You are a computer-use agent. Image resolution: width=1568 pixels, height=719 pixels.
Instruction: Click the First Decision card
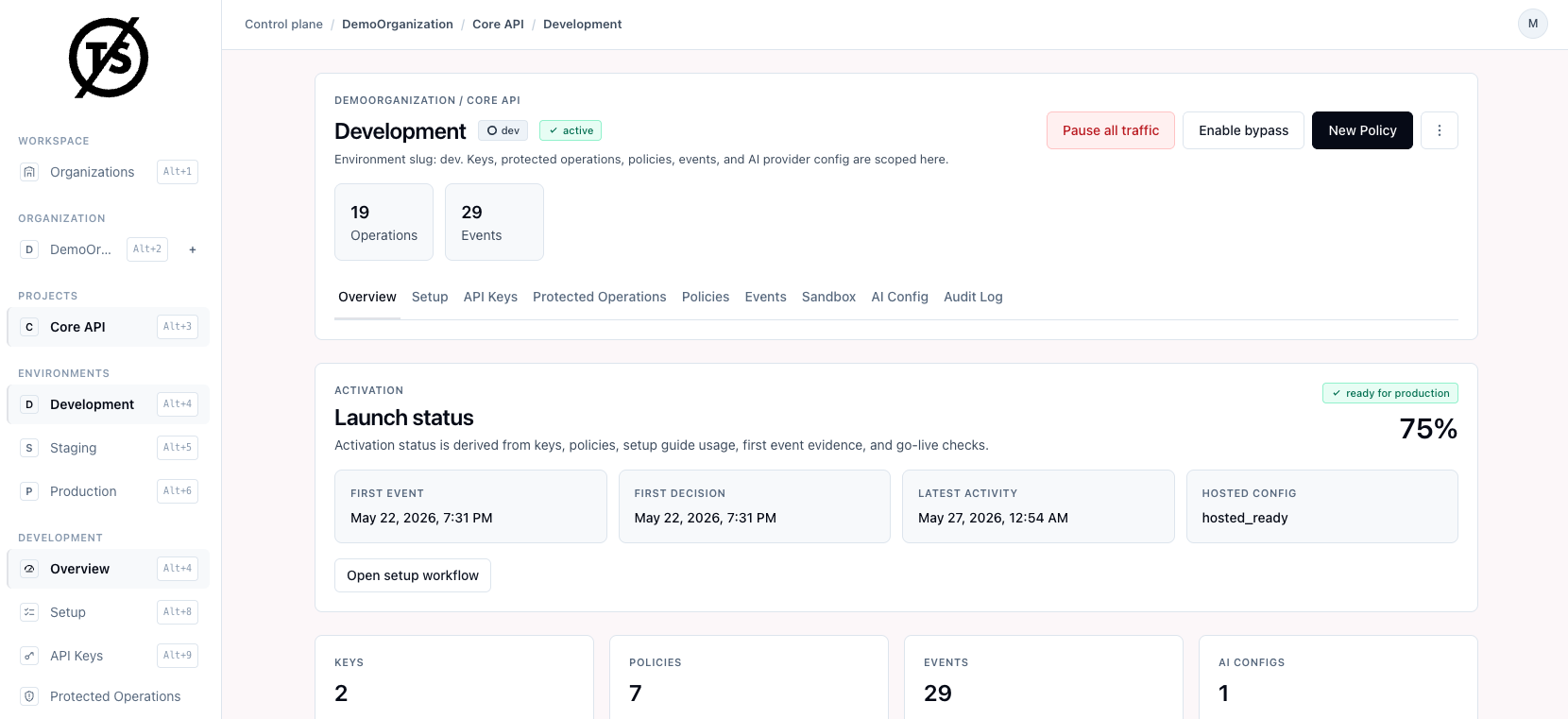[755, 506]
